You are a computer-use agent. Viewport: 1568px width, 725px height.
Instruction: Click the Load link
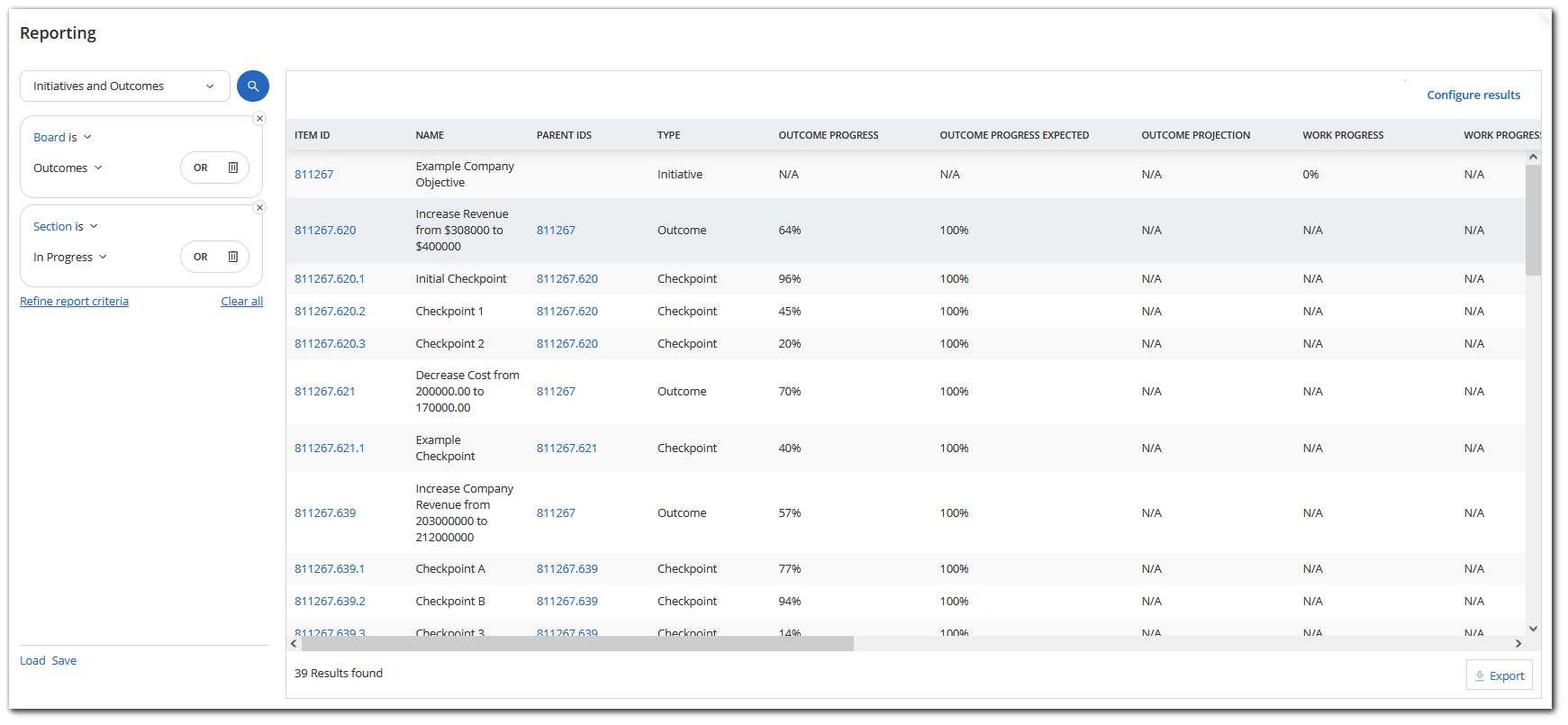[32, 660]
